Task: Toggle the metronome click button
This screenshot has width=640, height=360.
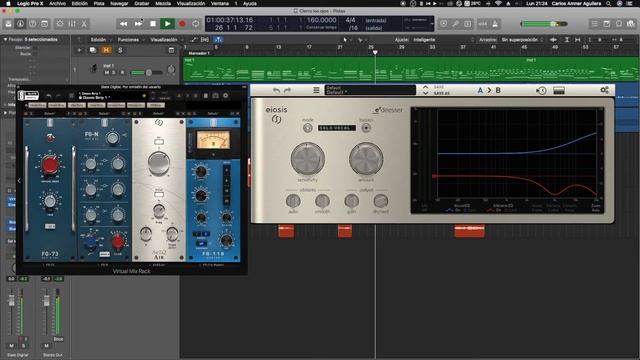Action: 495,24
